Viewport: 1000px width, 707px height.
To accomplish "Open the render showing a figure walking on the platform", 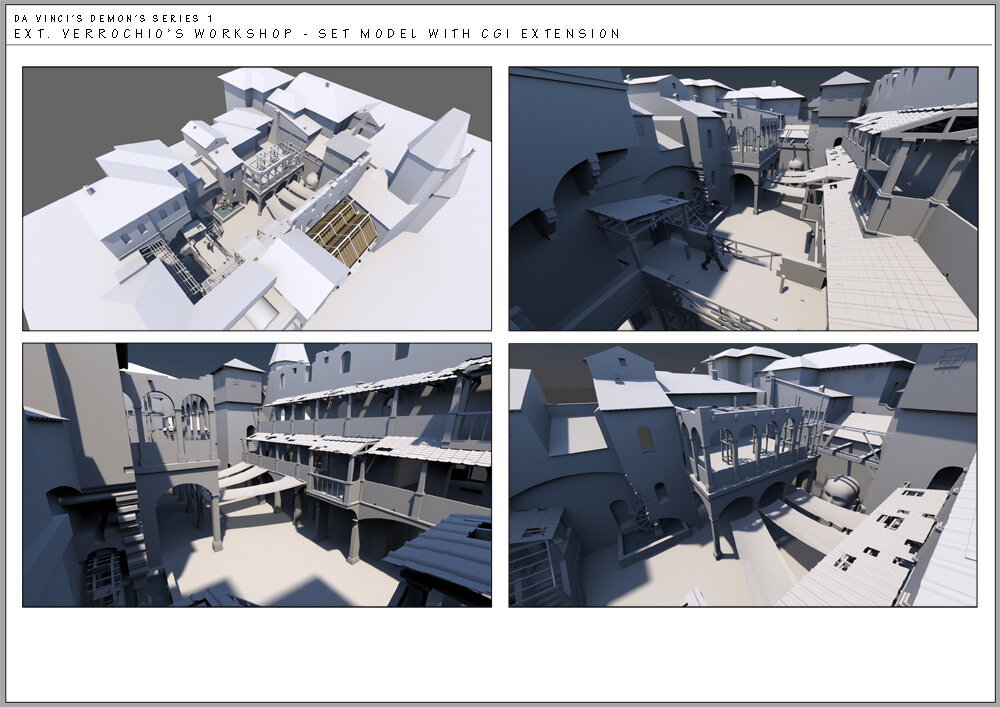I will (x=743, y=198).
